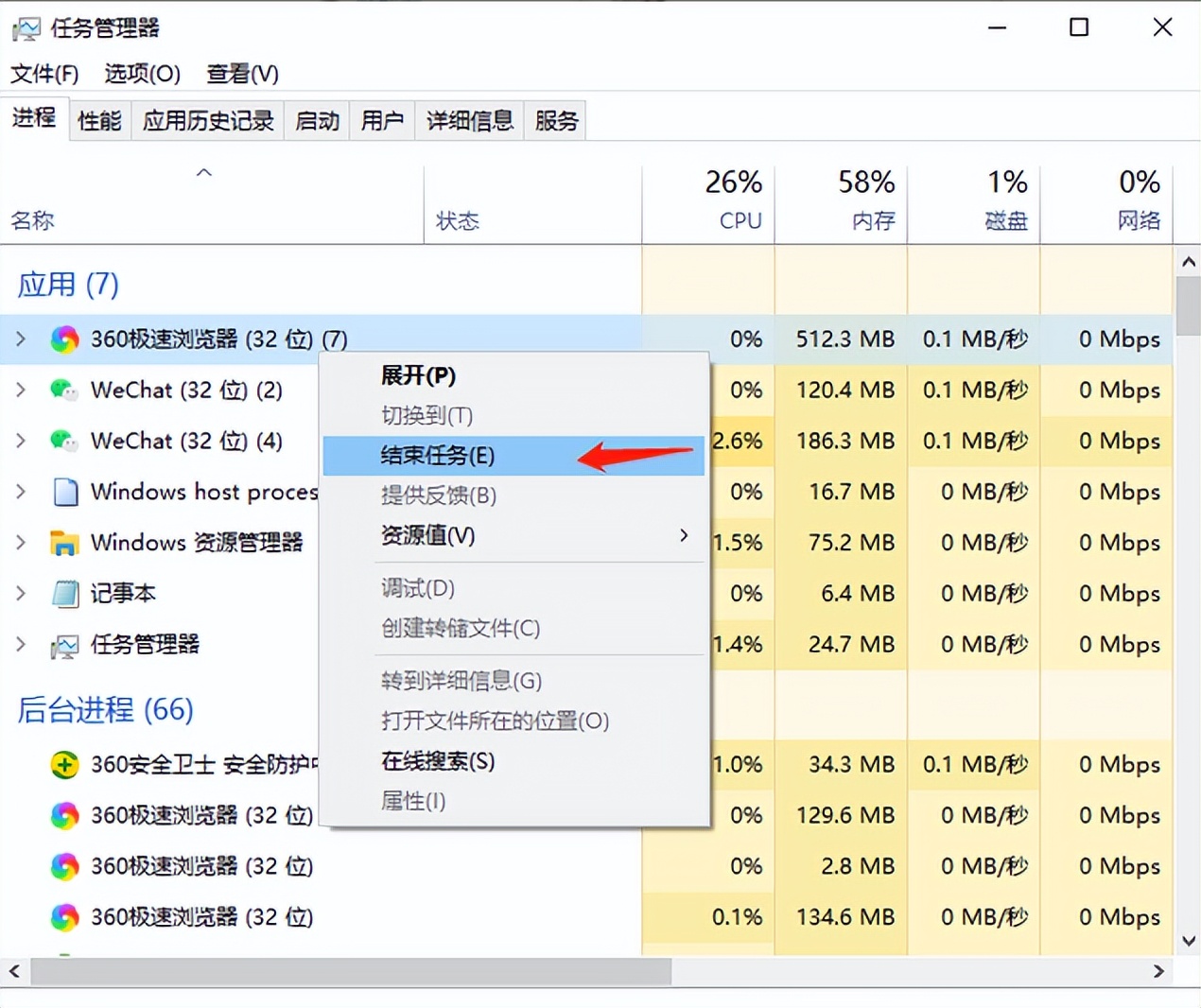Open the 查看 menu
The width and height of the screenshot is (1201, 1008).
pos(241,74)
